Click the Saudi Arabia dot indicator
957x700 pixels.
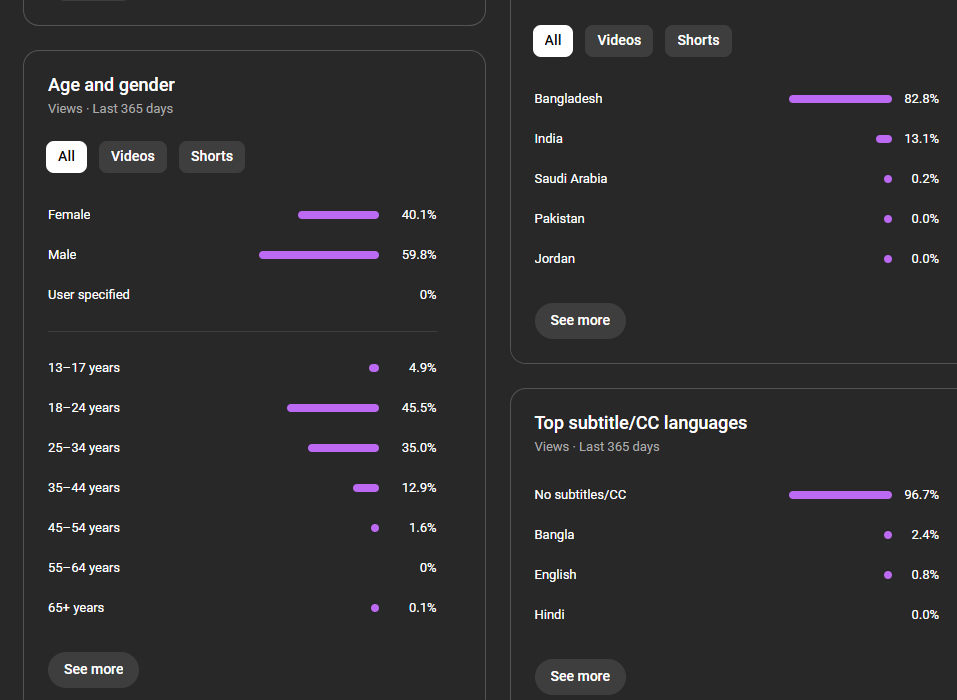(x=888, y=179)
